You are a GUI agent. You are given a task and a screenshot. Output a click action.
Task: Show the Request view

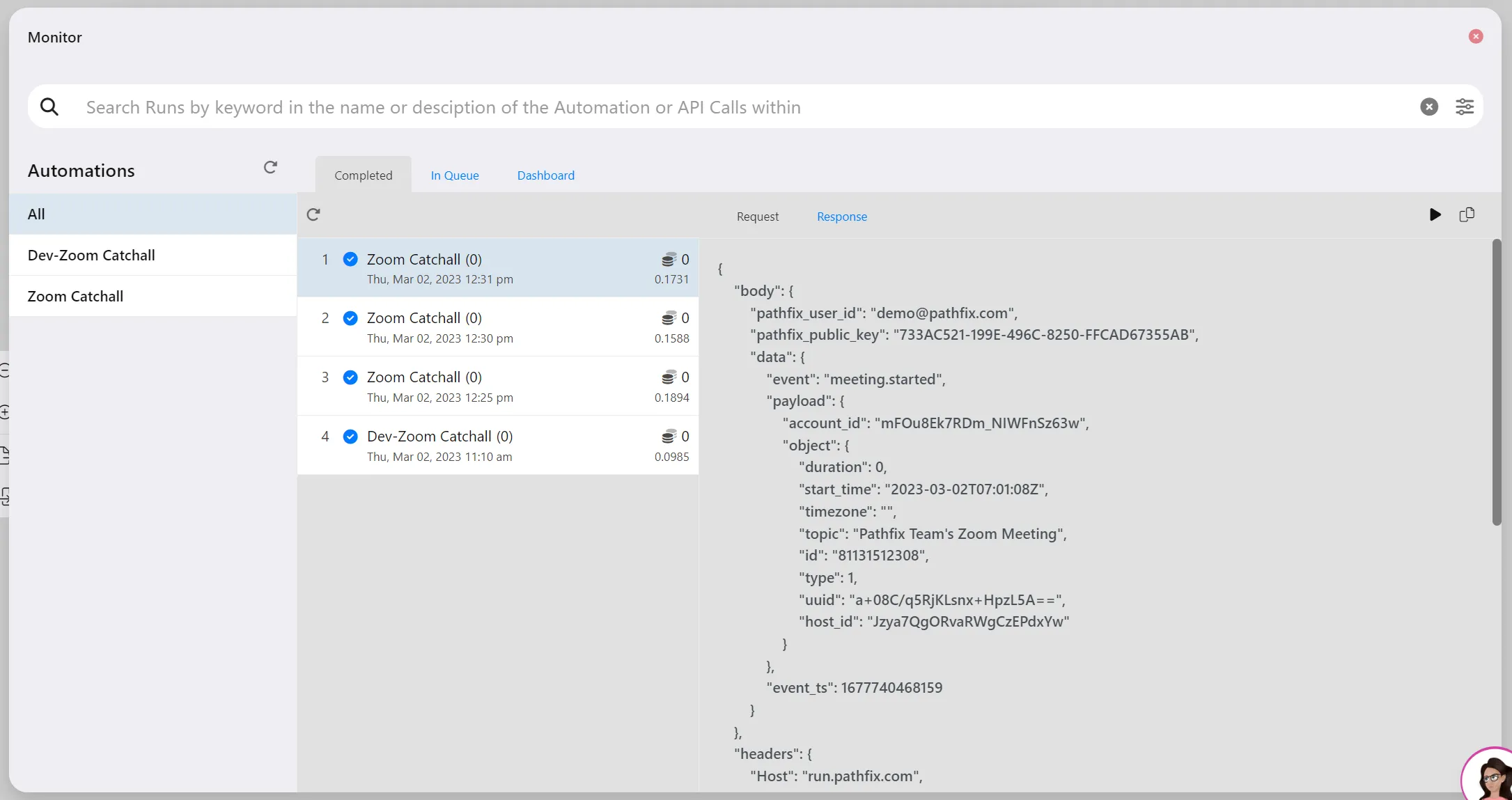[x=758, y=217]
